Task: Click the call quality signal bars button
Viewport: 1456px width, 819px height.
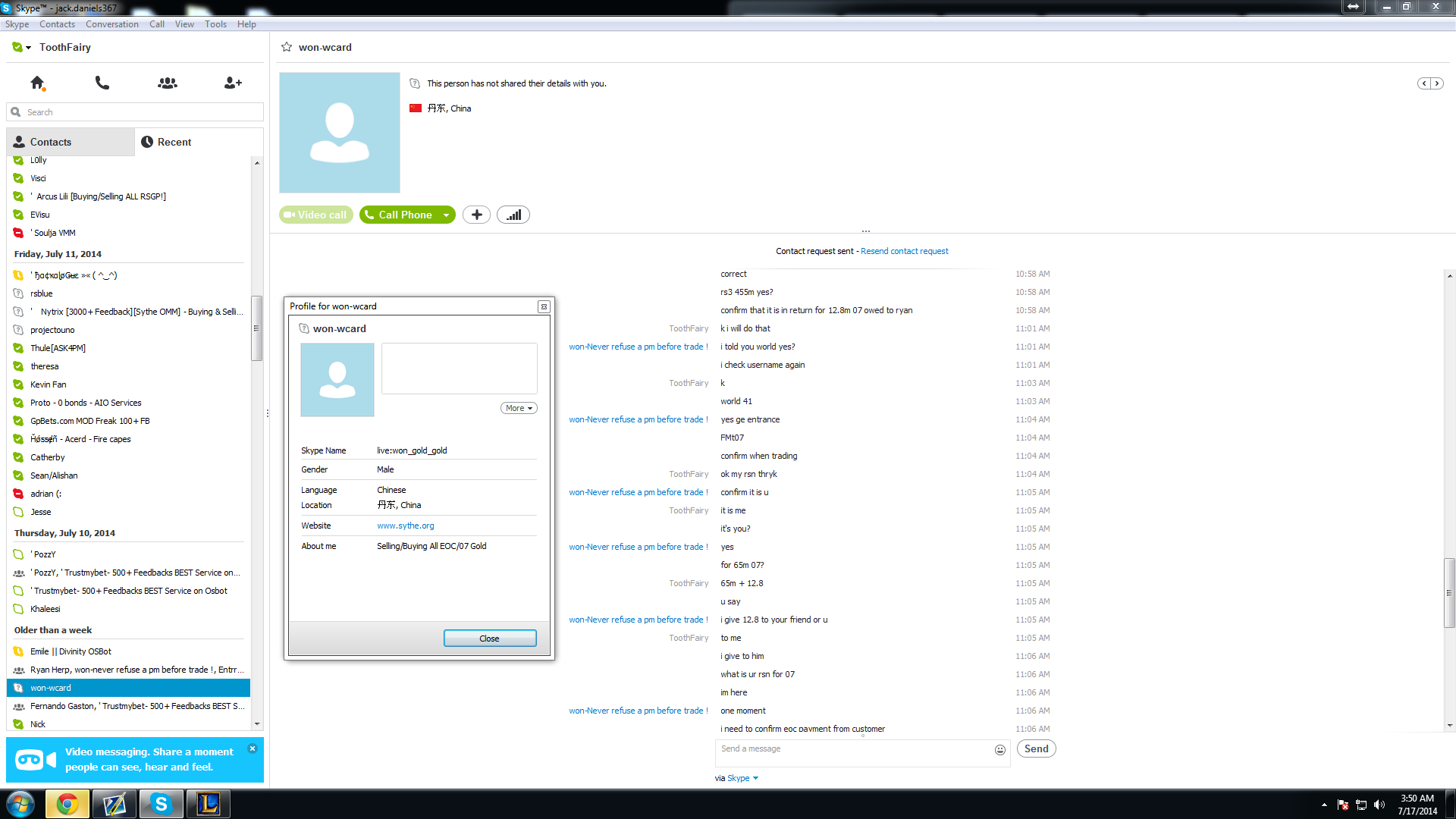Action: (513, 215)
